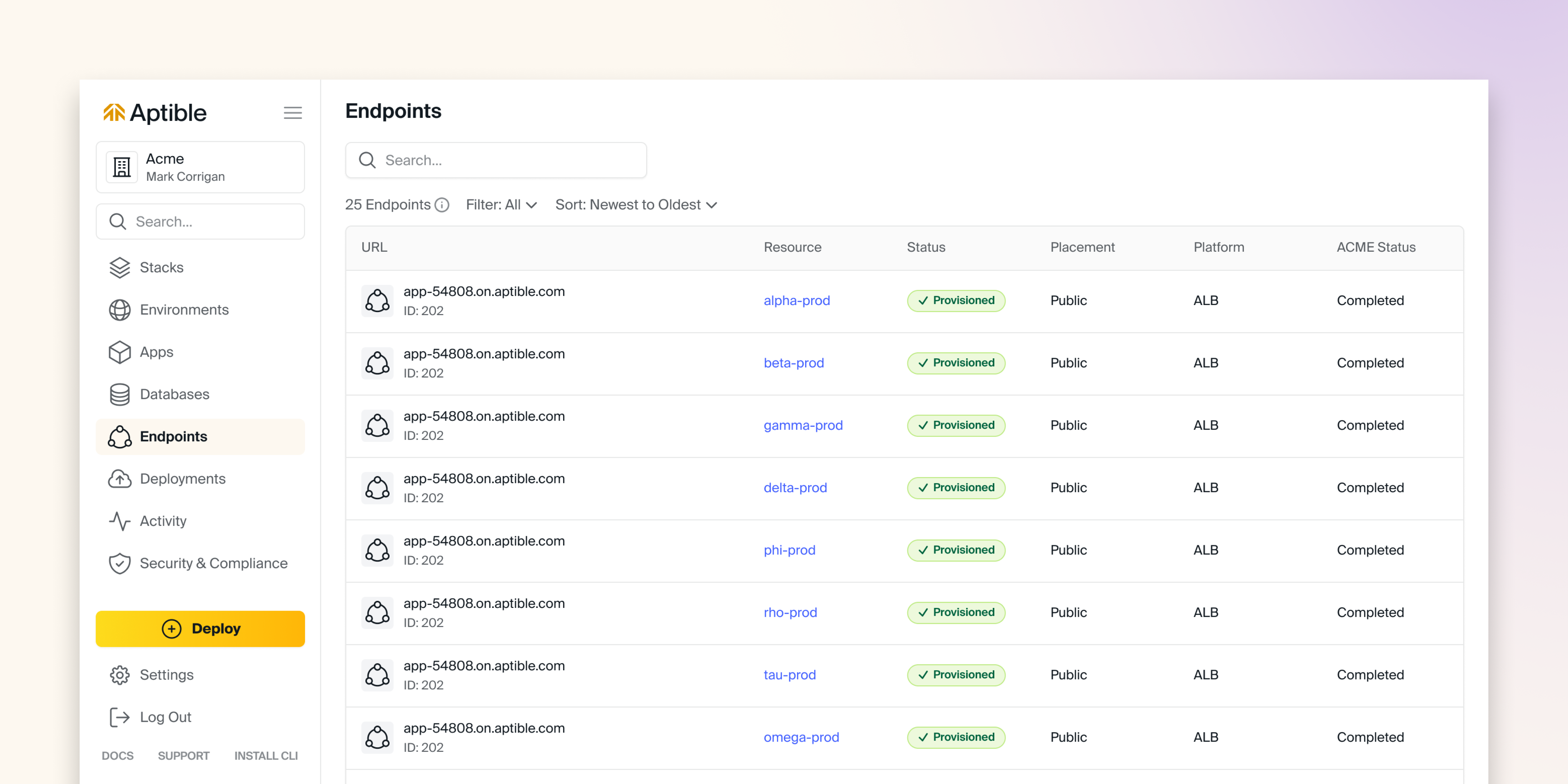
Task: Open Deployments via the cloud upload icon
Action: coord(119,479)
